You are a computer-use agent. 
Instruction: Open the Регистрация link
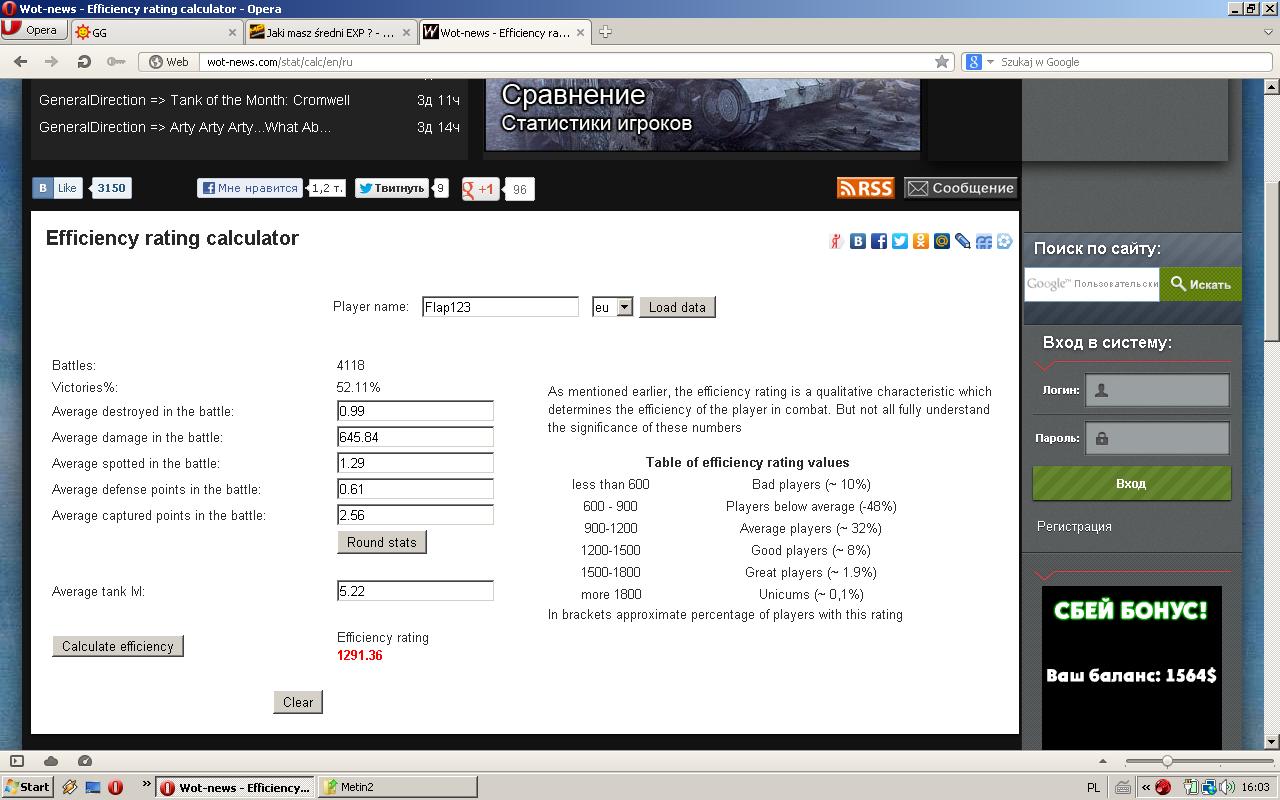1074,526
